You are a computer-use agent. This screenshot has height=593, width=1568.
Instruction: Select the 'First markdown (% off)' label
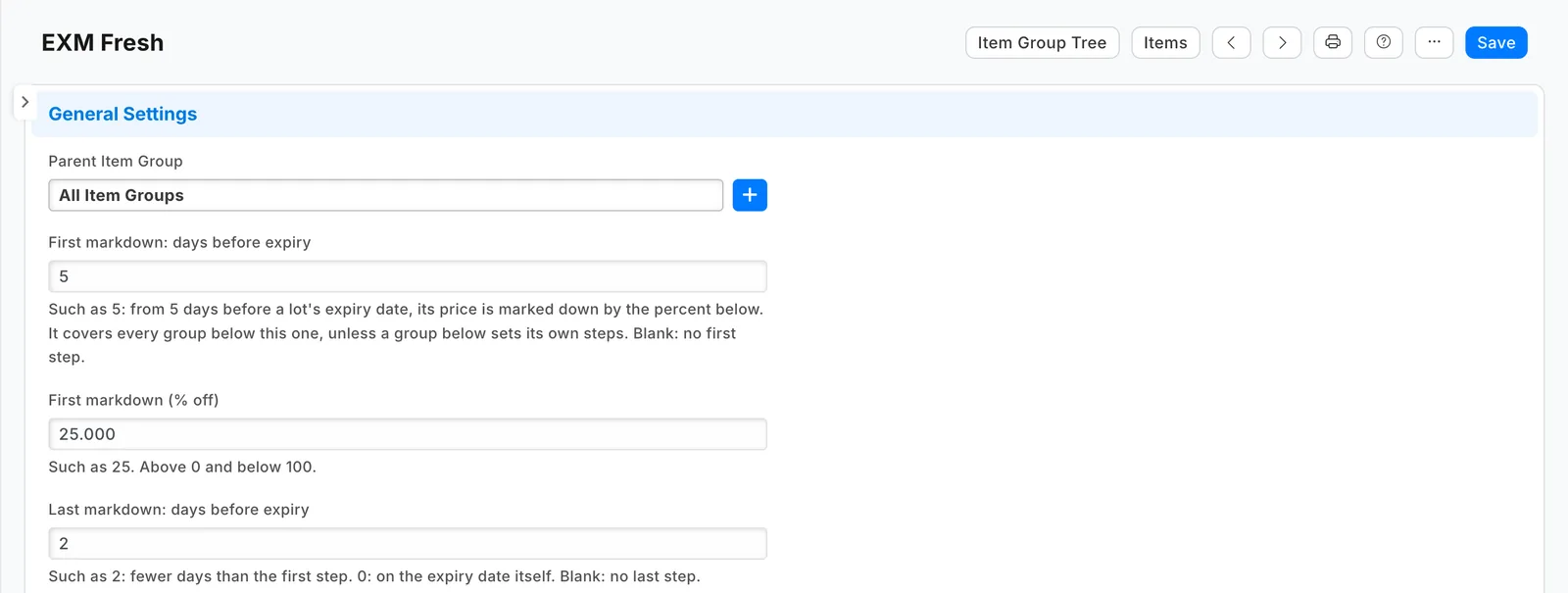pyautogui.click(x=133, y=400)
